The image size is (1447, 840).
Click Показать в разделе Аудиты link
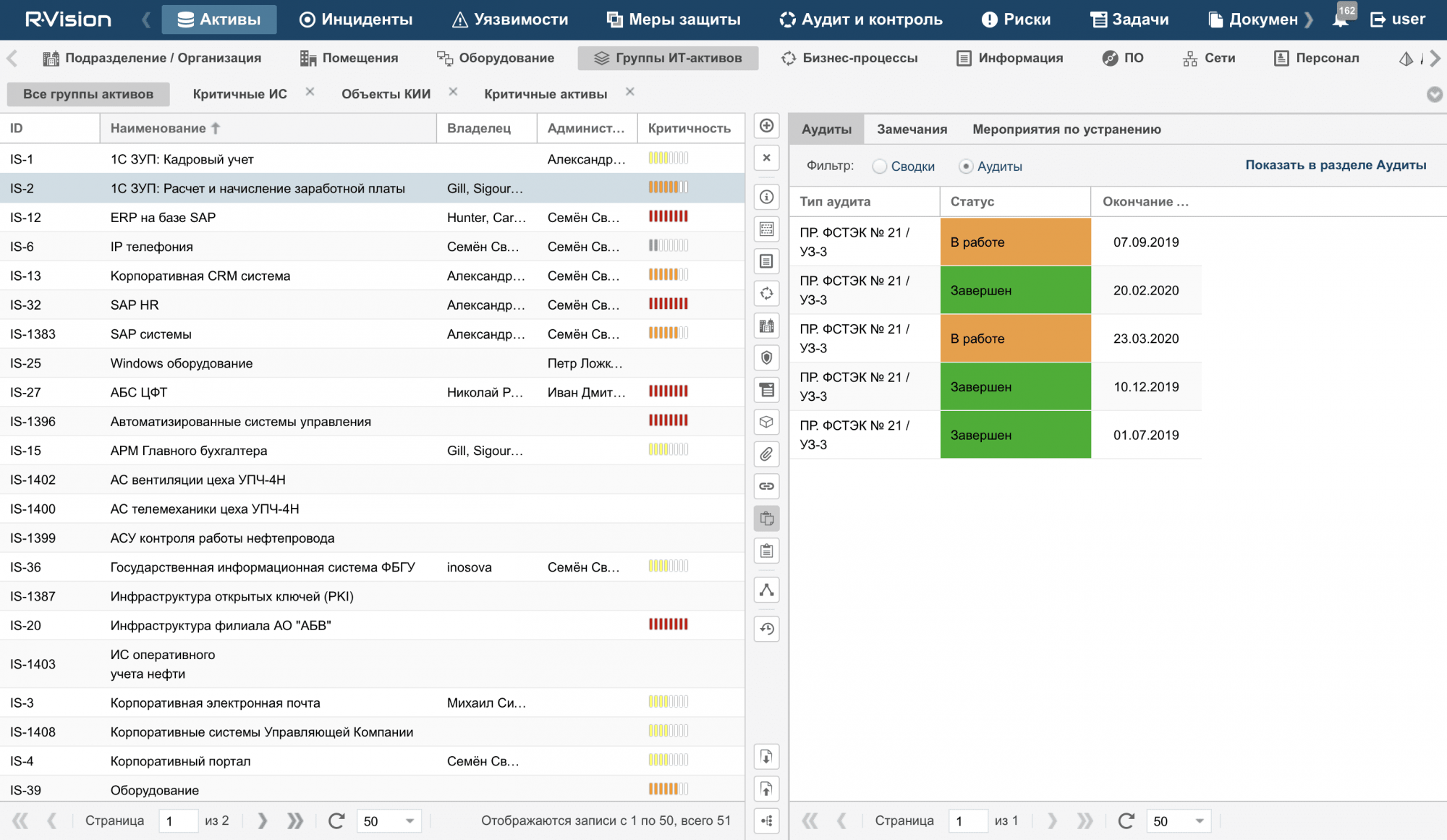[x=1336, y=165]
